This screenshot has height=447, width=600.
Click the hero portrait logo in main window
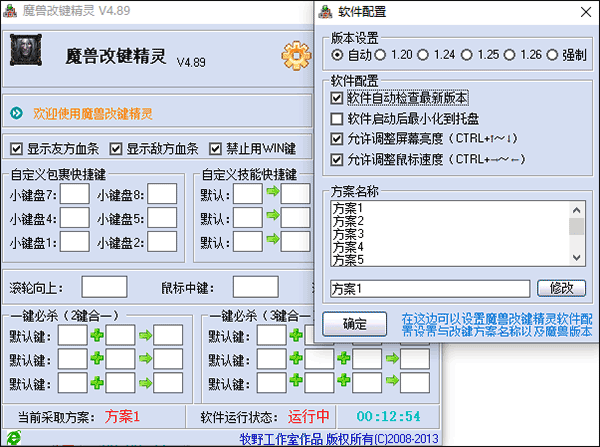pos(26,50)
